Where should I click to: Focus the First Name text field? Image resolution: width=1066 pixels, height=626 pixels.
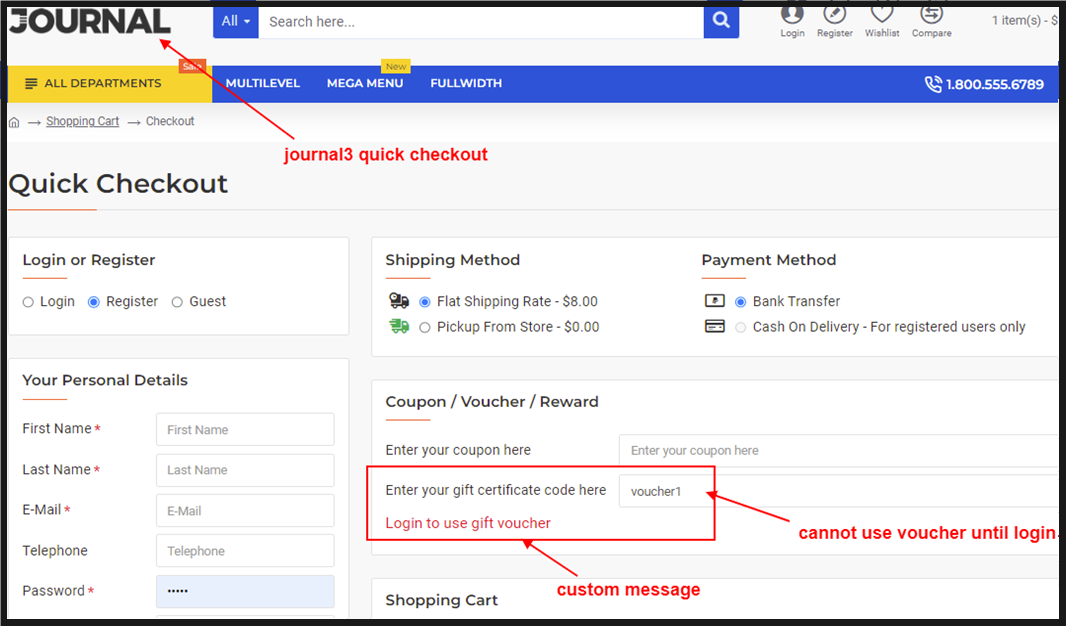click(245, 430)
